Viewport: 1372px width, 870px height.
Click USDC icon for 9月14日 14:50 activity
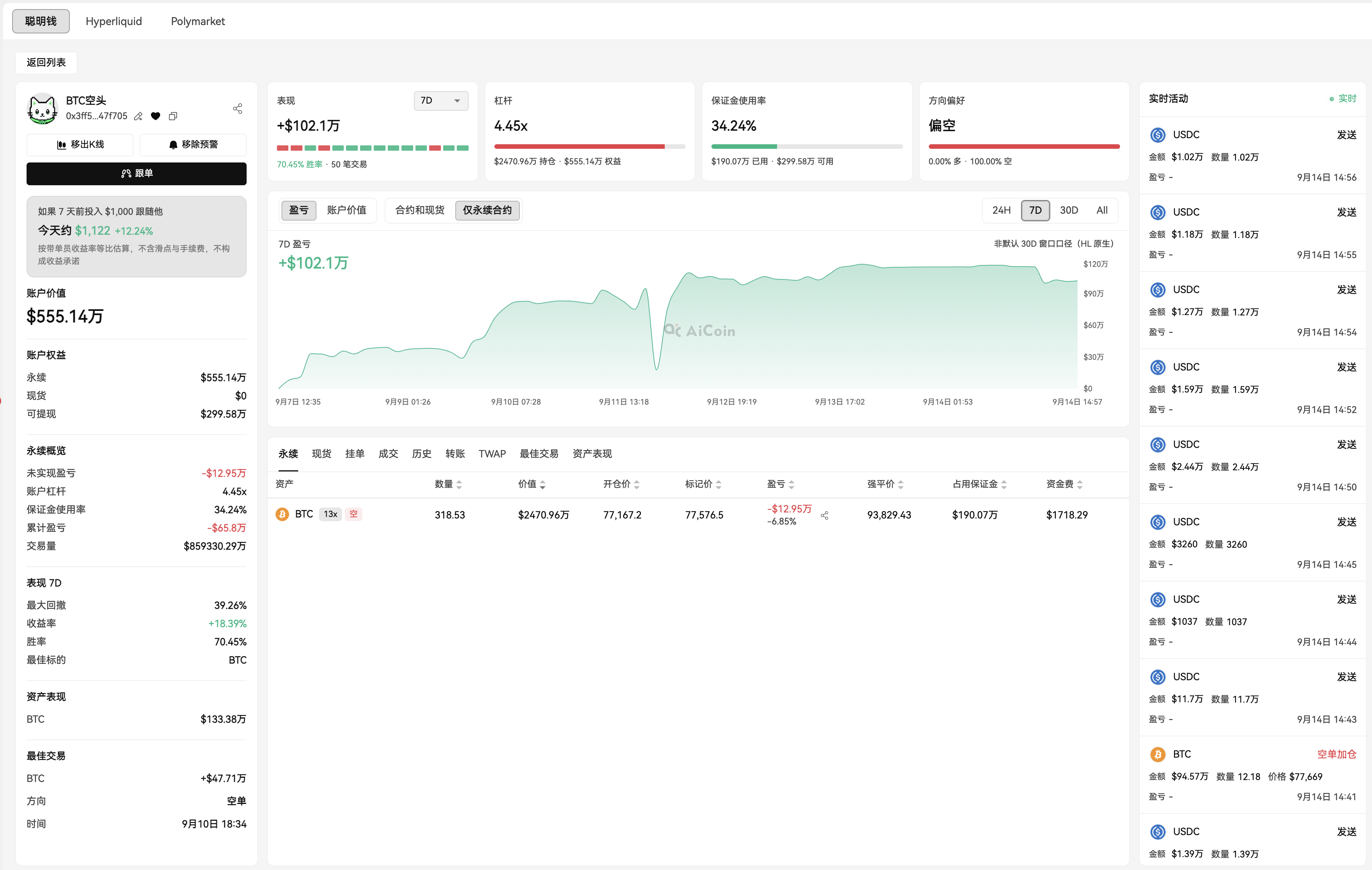coord(1158,445)
